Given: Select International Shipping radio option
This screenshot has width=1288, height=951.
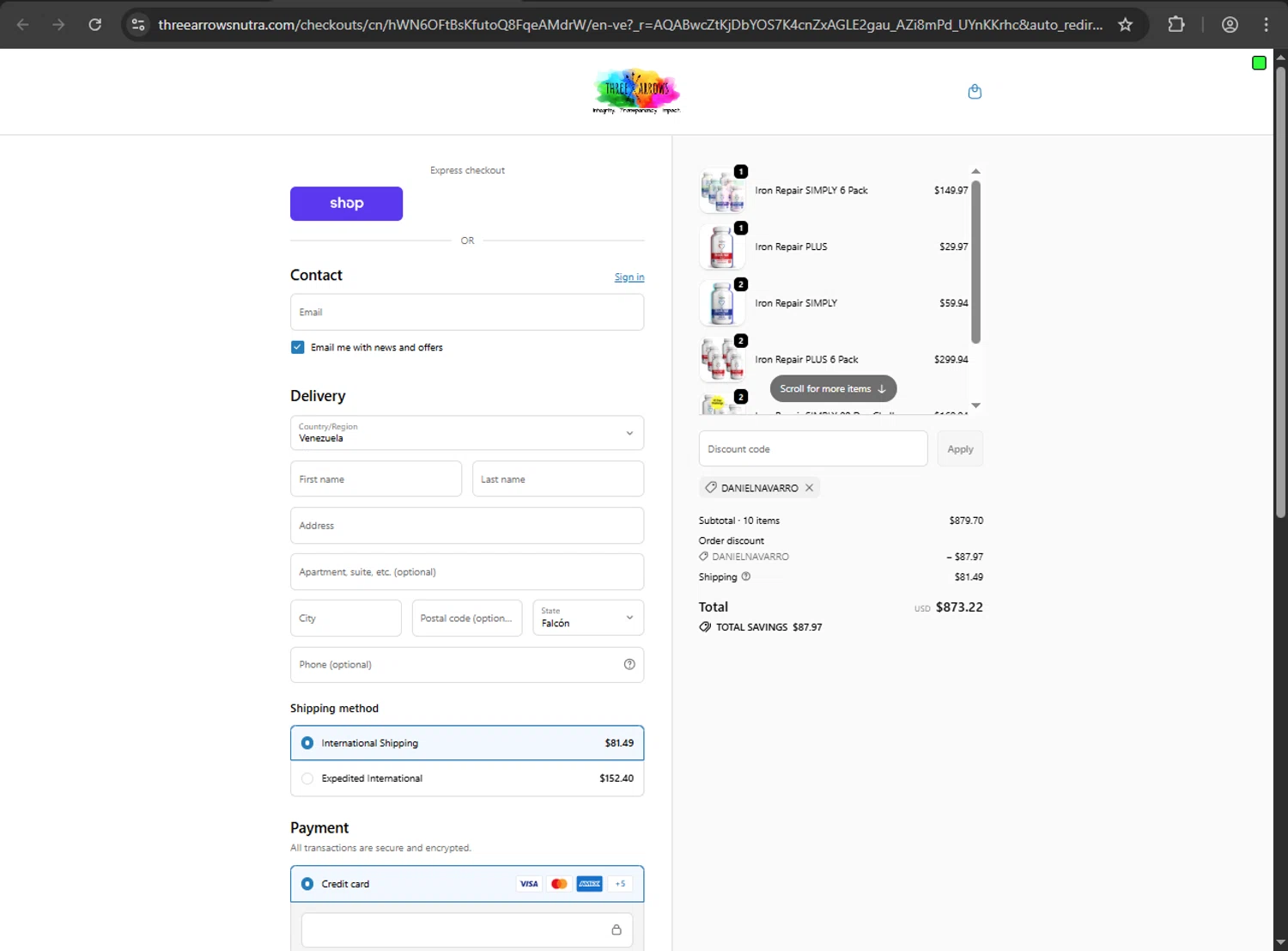Looking at the screenshot, I should [307, 743].
